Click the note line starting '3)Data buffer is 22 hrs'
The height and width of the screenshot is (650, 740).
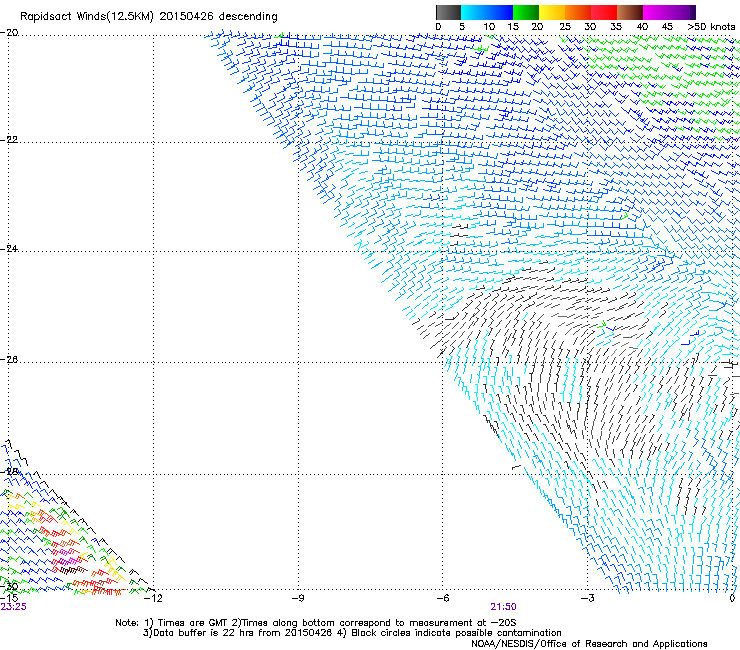click(352, 633)
